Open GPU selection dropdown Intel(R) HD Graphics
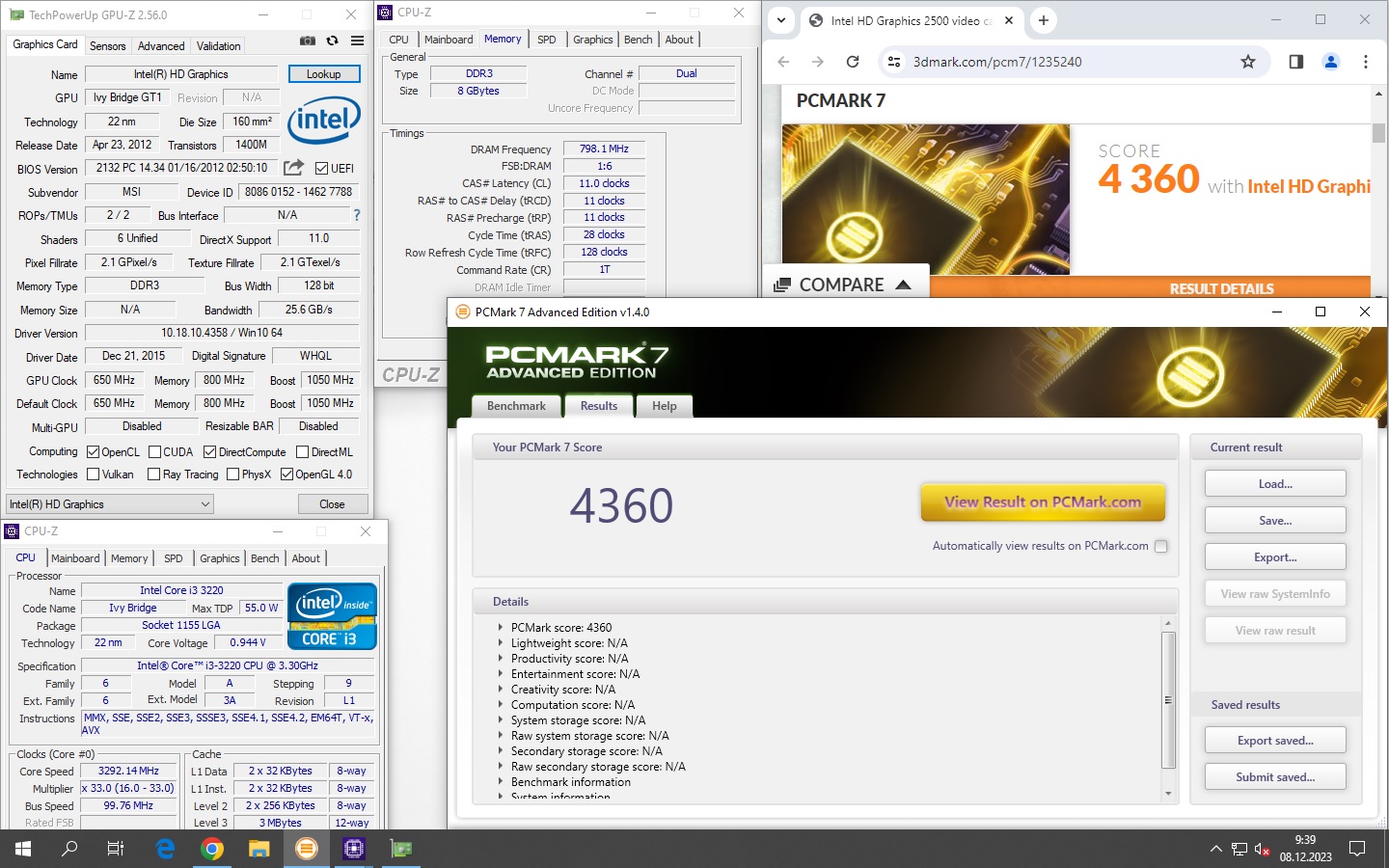Screen dimensions: 1389x868 (110, 504)
